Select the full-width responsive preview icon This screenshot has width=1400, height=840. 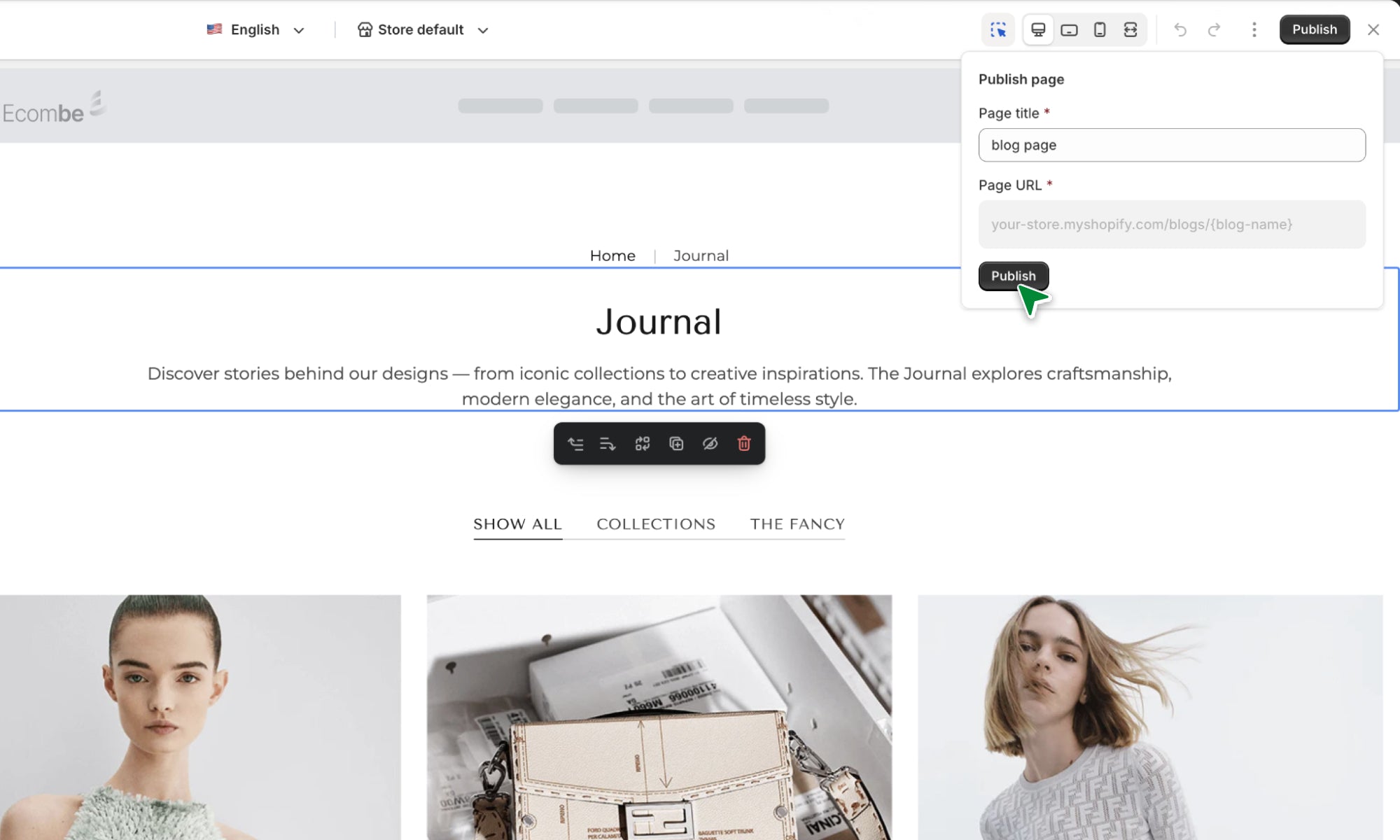pyautogui.click(x=1130, y=29)
